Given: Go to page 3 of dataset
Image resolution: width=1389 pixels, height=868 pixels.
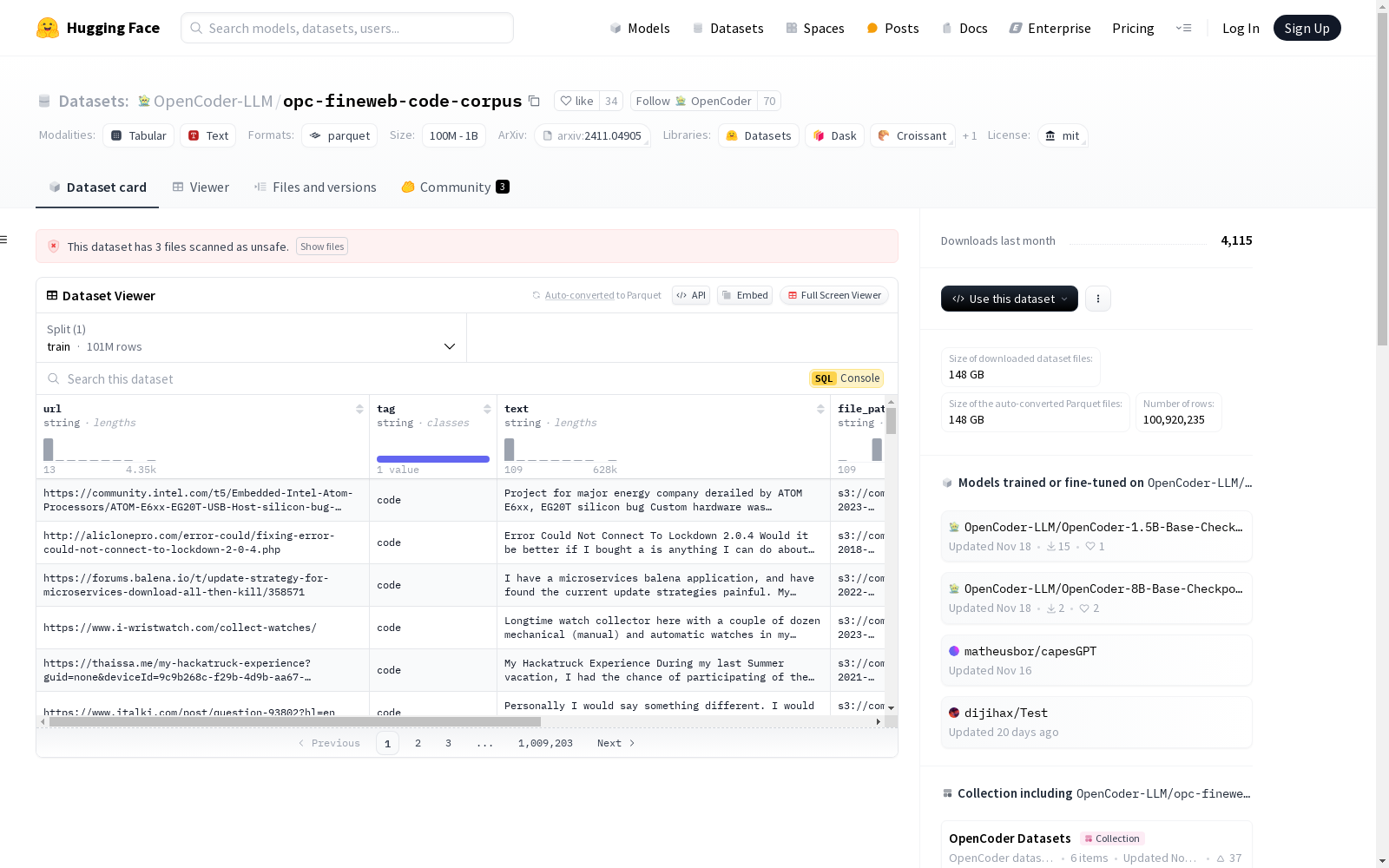Looking at the screenshot, I should 448,743.
